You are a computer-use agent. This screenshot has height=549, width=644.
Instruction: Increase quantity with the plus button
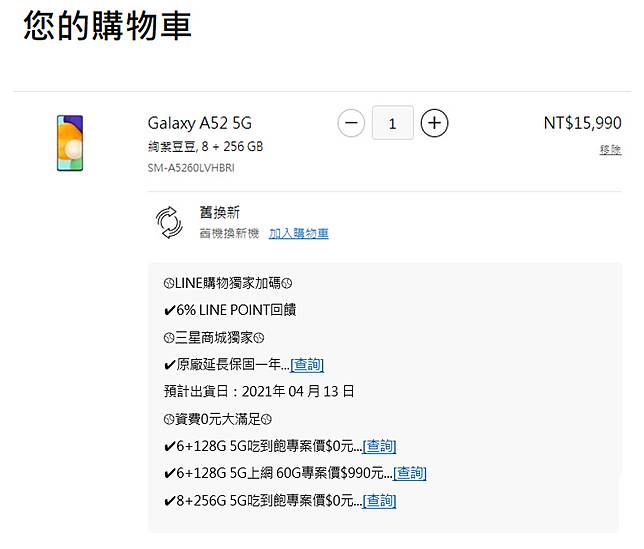pyautogui.click(x=434, y=123)
